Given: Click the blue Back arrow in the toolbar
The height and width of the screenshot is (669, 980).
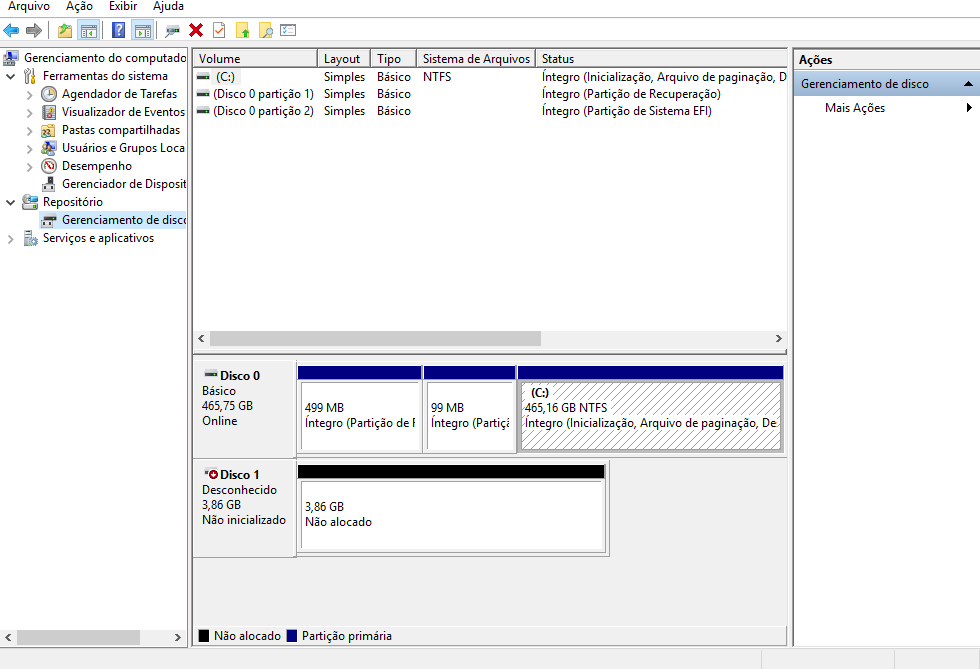Looking at the screenshot, I should pyautogui.click(x=11, y=30).
